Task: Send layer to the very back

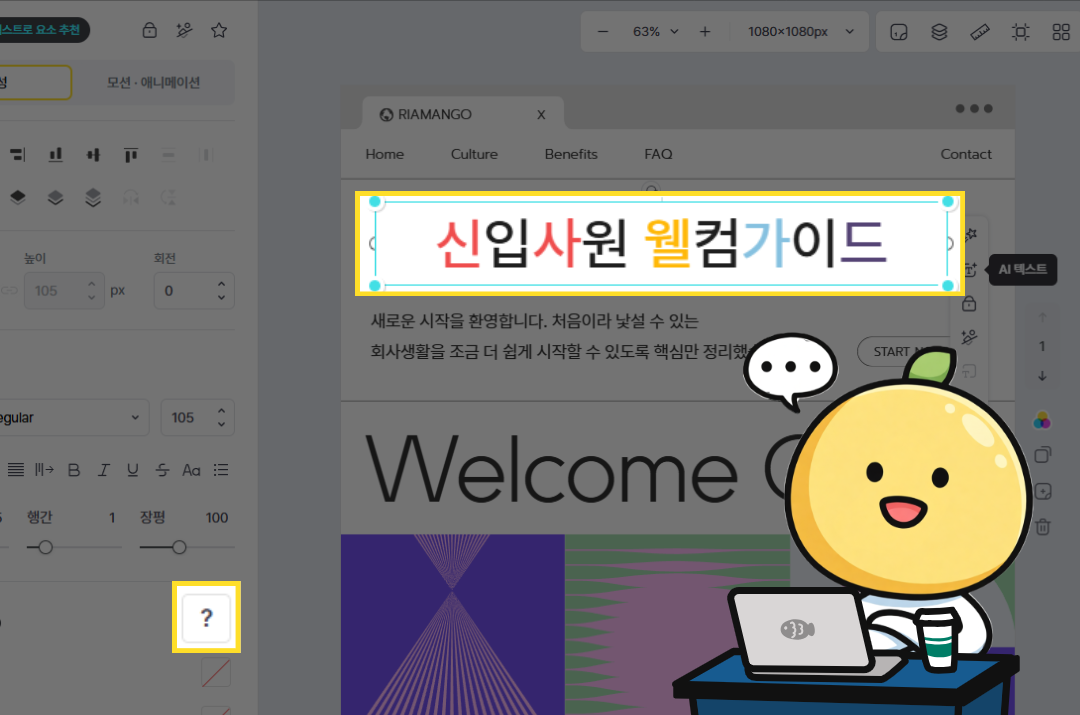Action: point(93,198)
